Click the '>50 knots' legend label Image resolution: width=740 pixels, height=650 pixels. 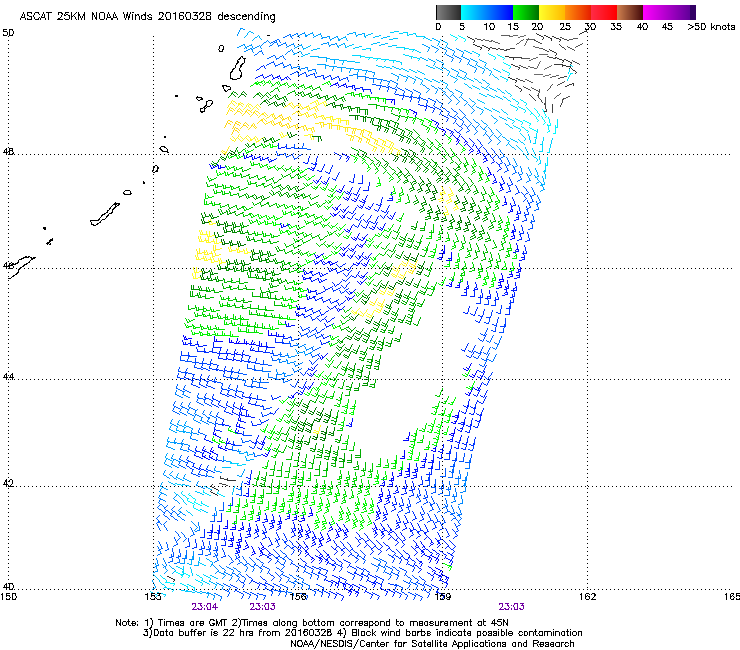coord(711,27)
